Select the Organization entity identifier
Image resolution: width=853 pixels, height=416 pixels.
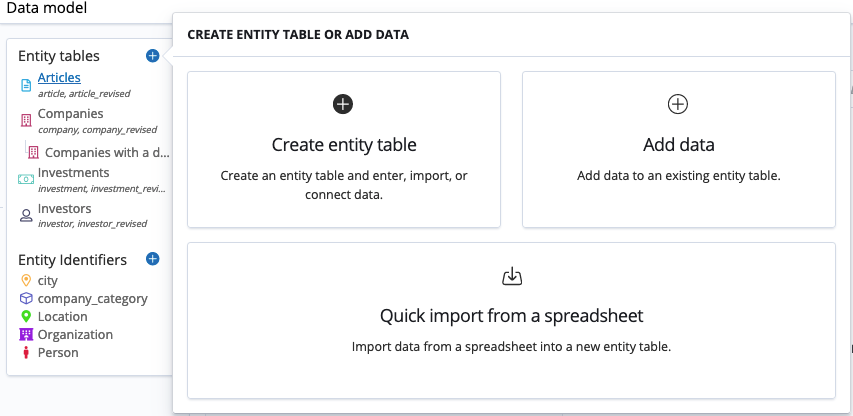click(x=75, y=334)
